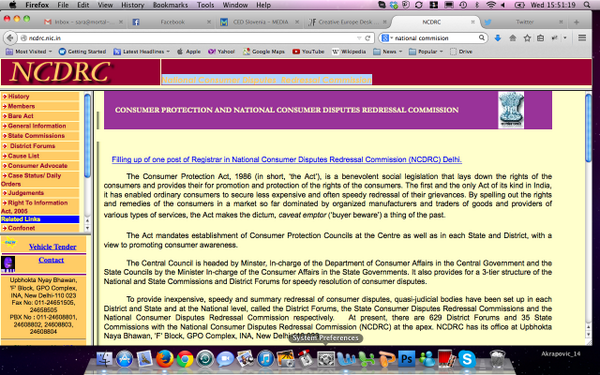600x375 pixels.
Task: Show bookmarks list icon in toolbar
Action: (x=540, y=38)
